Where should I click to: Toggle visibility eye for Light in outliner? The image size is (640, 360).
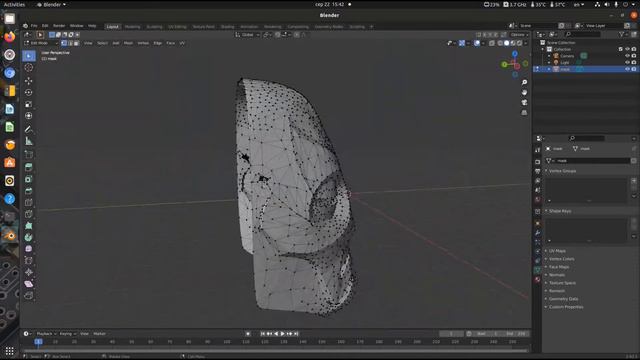(627, 62)
